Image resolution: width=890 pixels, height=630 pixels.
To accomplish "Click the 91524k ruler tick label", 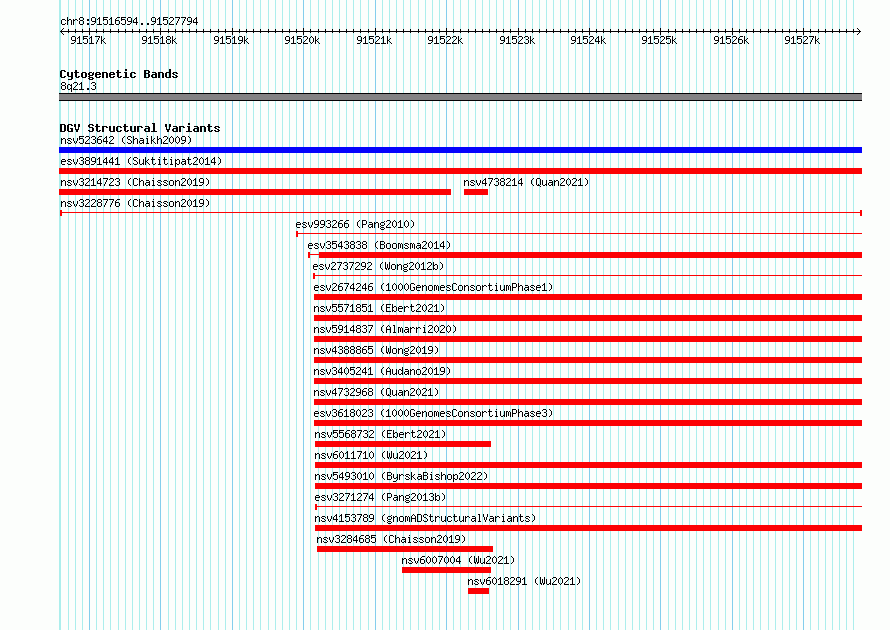I will [x=588, y=40].
